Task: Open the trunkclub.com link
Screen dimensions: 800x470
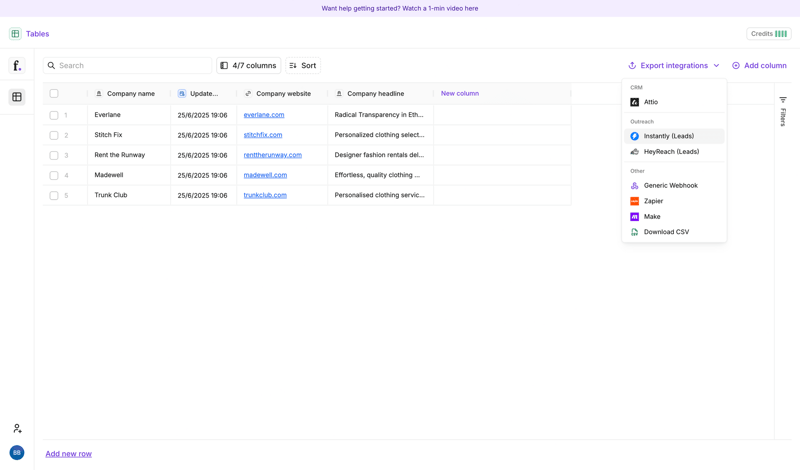Action: tap(265, 195)
